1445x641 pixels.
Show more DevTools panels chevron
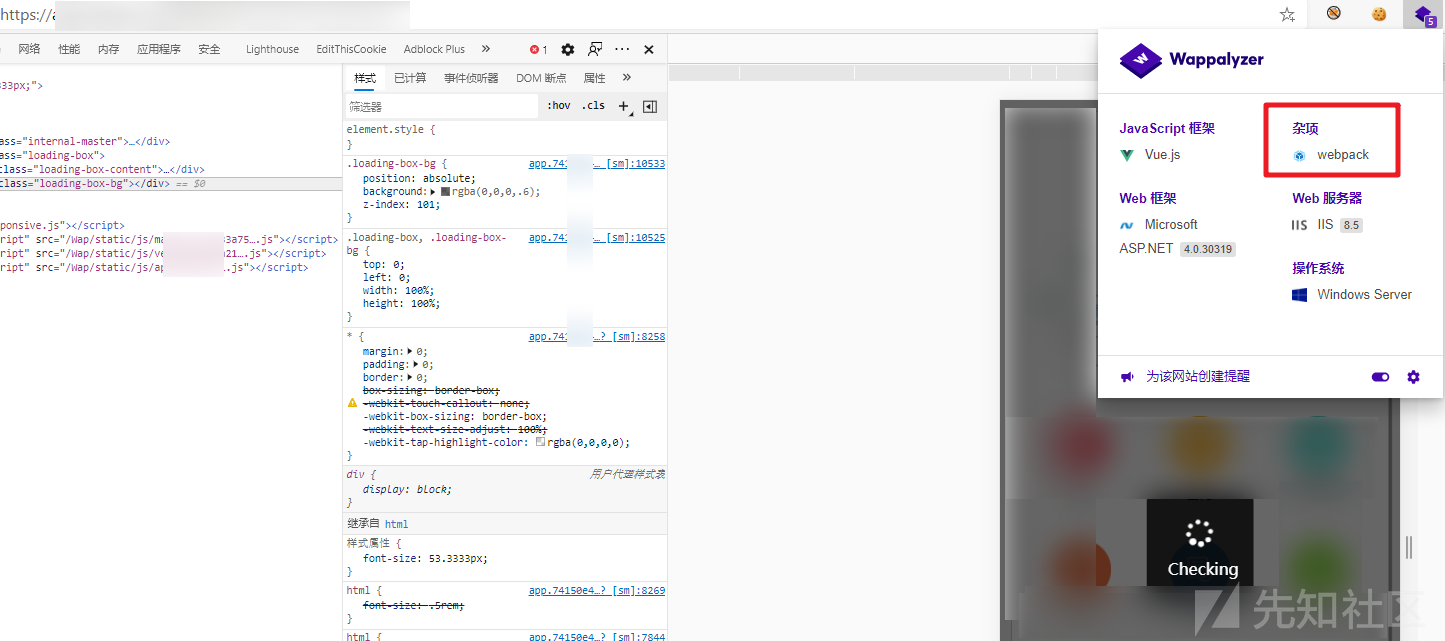pyautogui.click(x=486, y=49)
